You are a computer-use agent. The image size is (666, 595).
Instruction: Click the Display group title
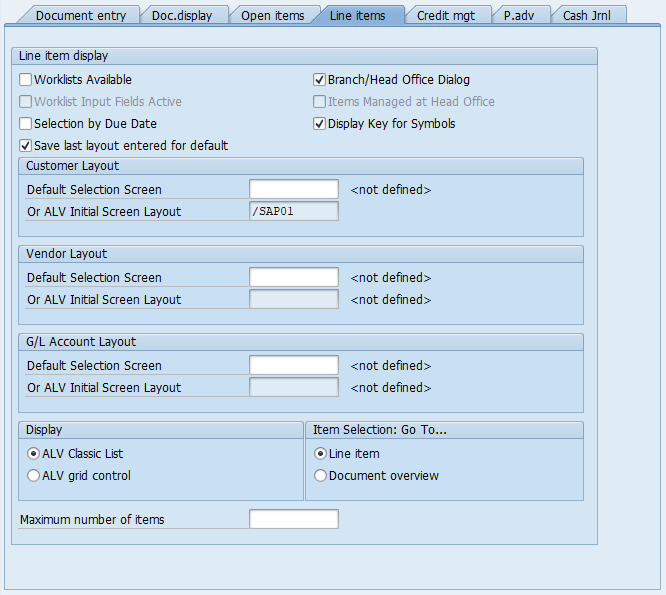[44, 430]
